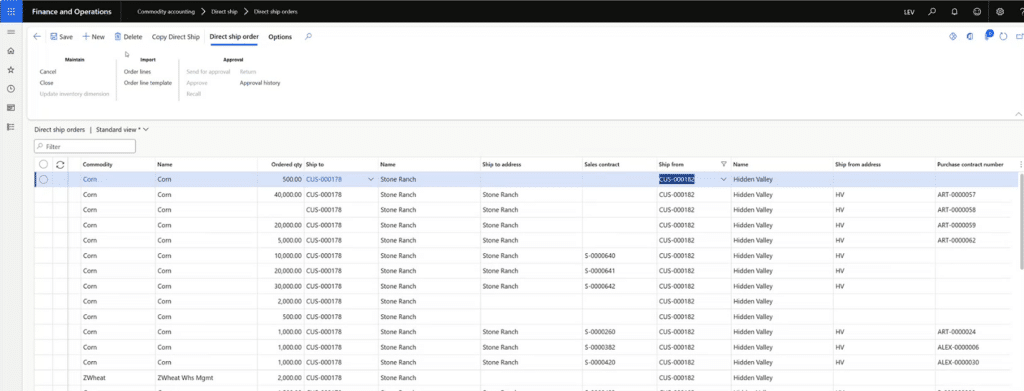Open Approval history
The height and width of the screenshot is (391, 1024).
[x=260, y=83]
